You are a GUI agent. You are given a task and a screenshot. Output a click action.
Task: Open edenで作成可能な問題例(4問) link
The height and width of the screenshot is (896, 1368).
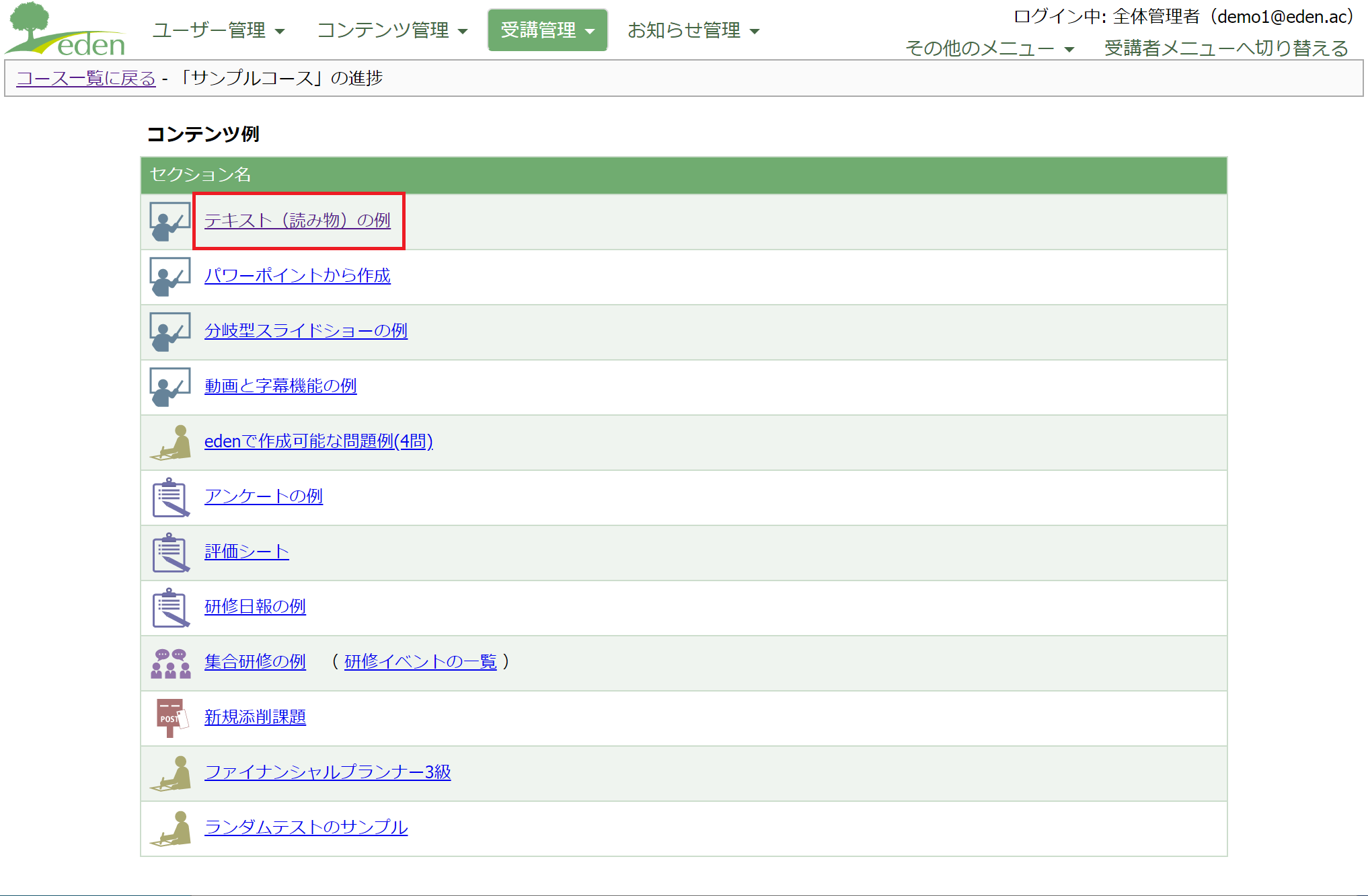(319, 441)
